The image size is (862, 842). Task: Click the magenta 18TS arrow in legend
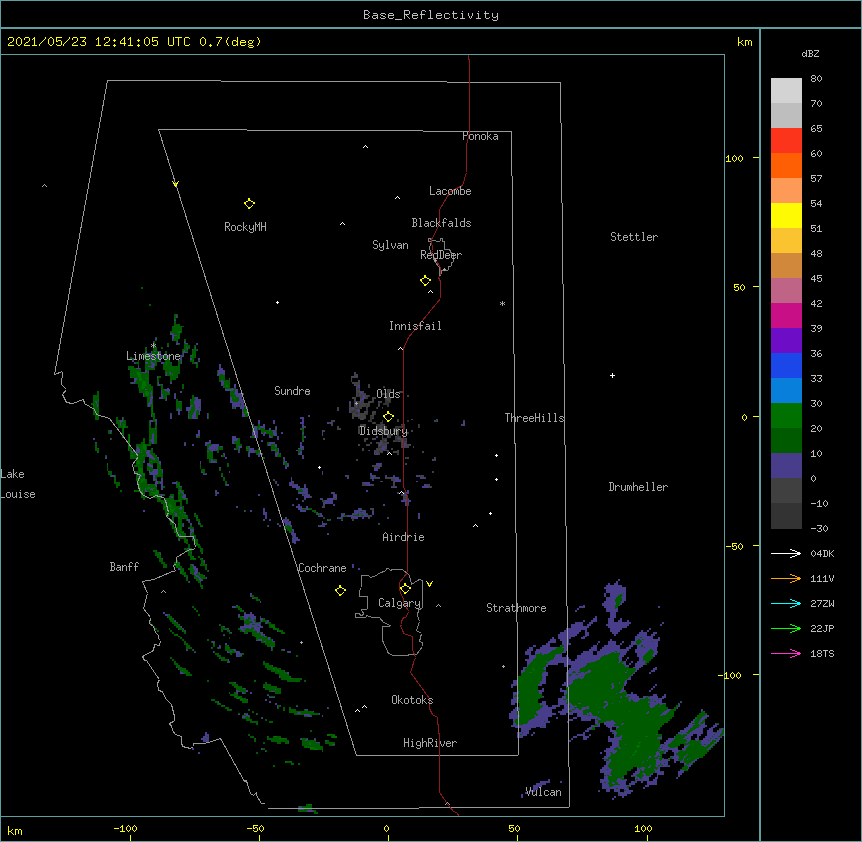coord(786,653)
